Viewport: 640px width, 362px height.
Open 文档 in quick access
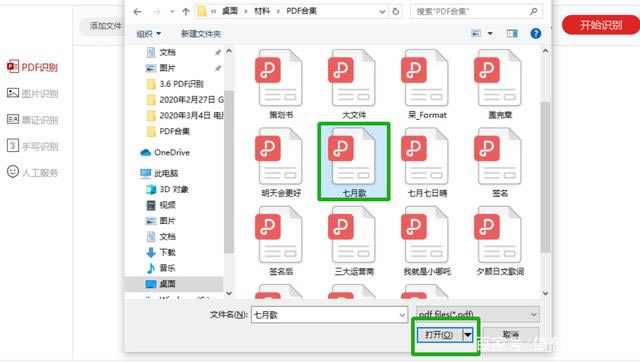(167, 52)
